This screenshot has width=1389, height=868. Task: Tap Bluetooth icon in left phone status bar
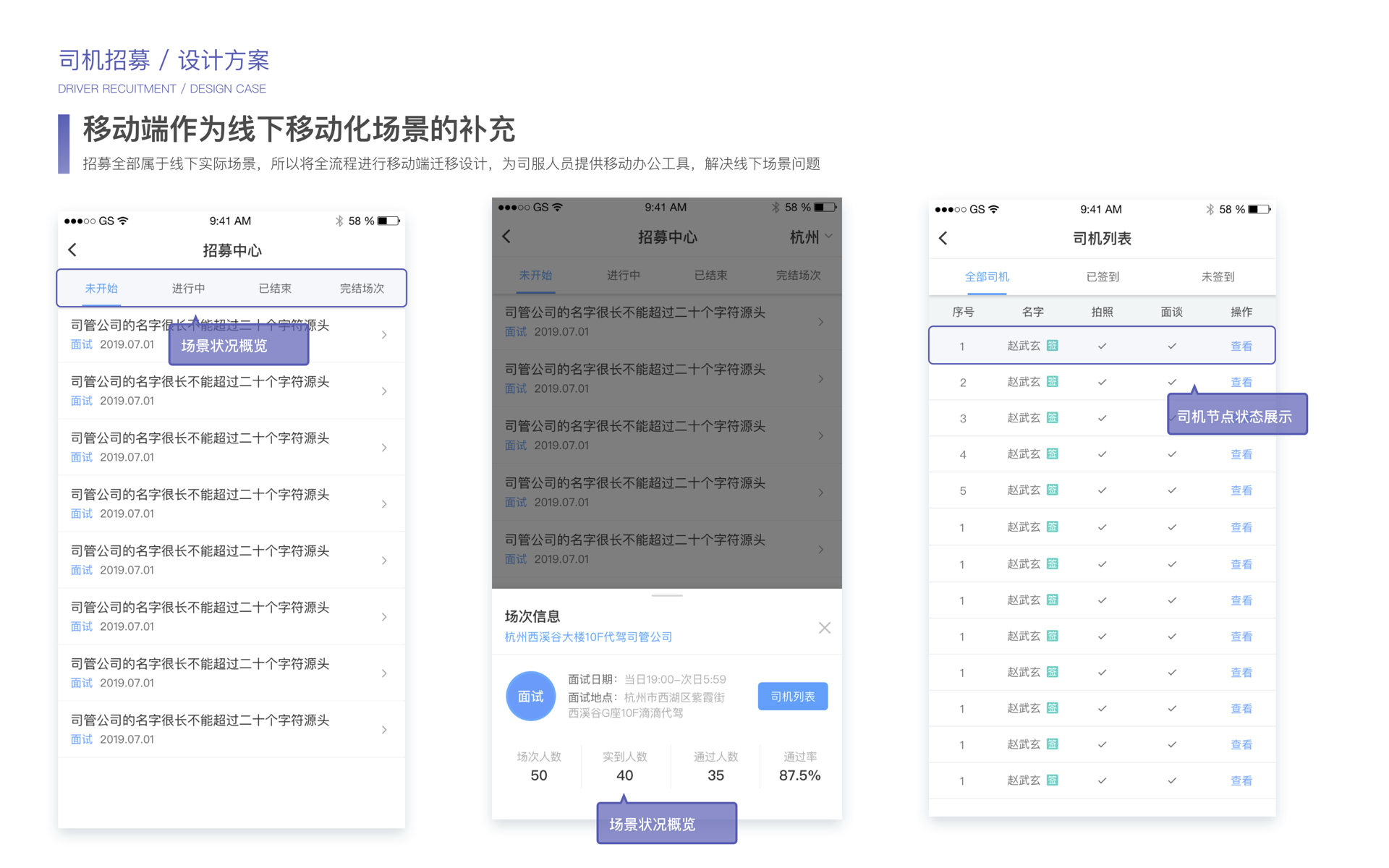pyautogui.click(x=339, y=221)
